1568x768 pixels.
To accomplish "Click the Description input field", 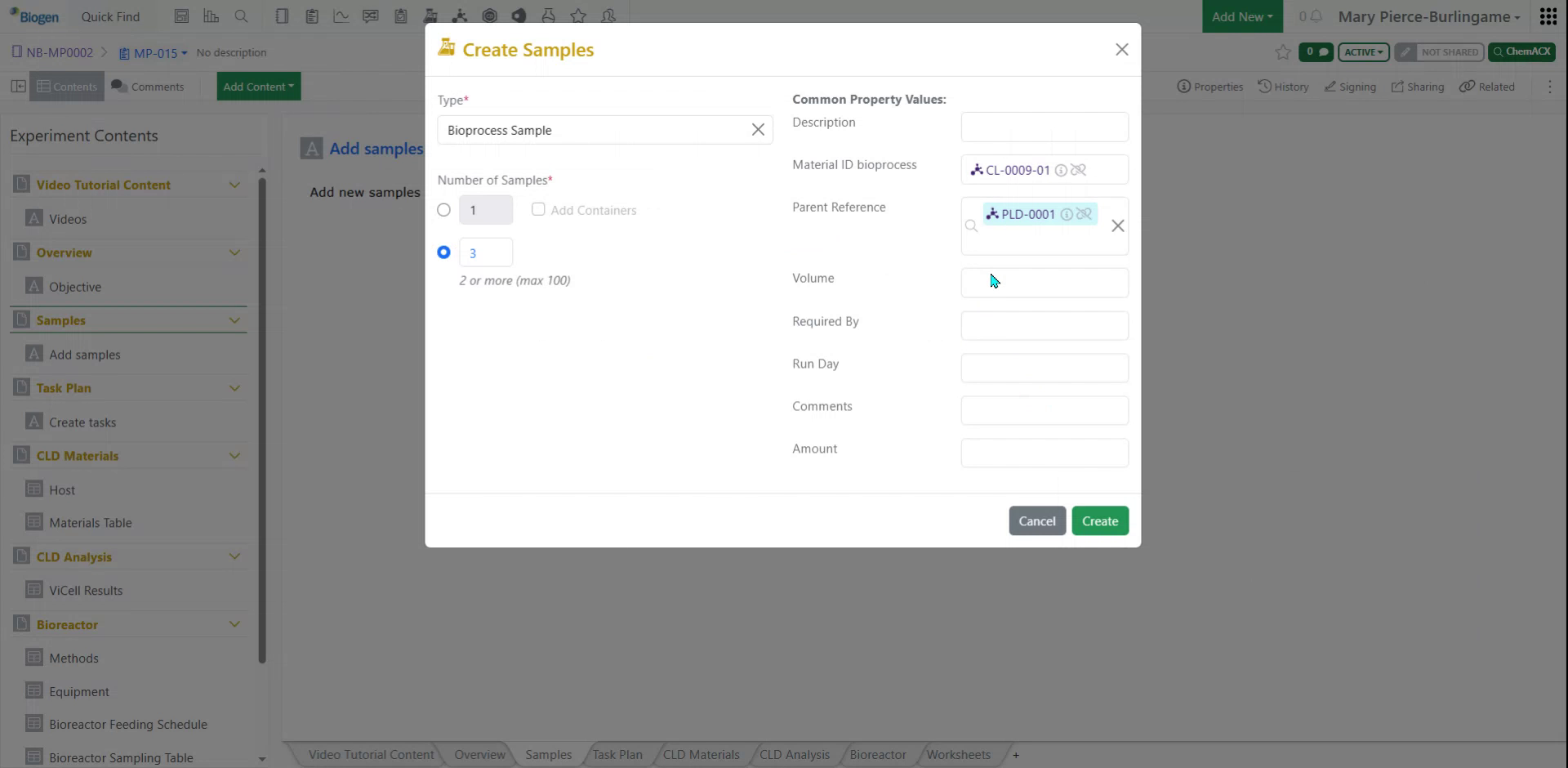I will [1045, 127].
